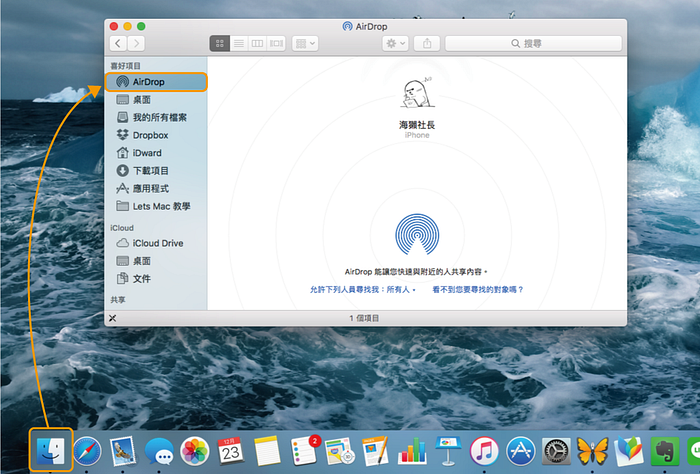The height and width of the screenshot is (474, 700).
Task: Open Dropbox folder in the sidebar
Action: 156,135
